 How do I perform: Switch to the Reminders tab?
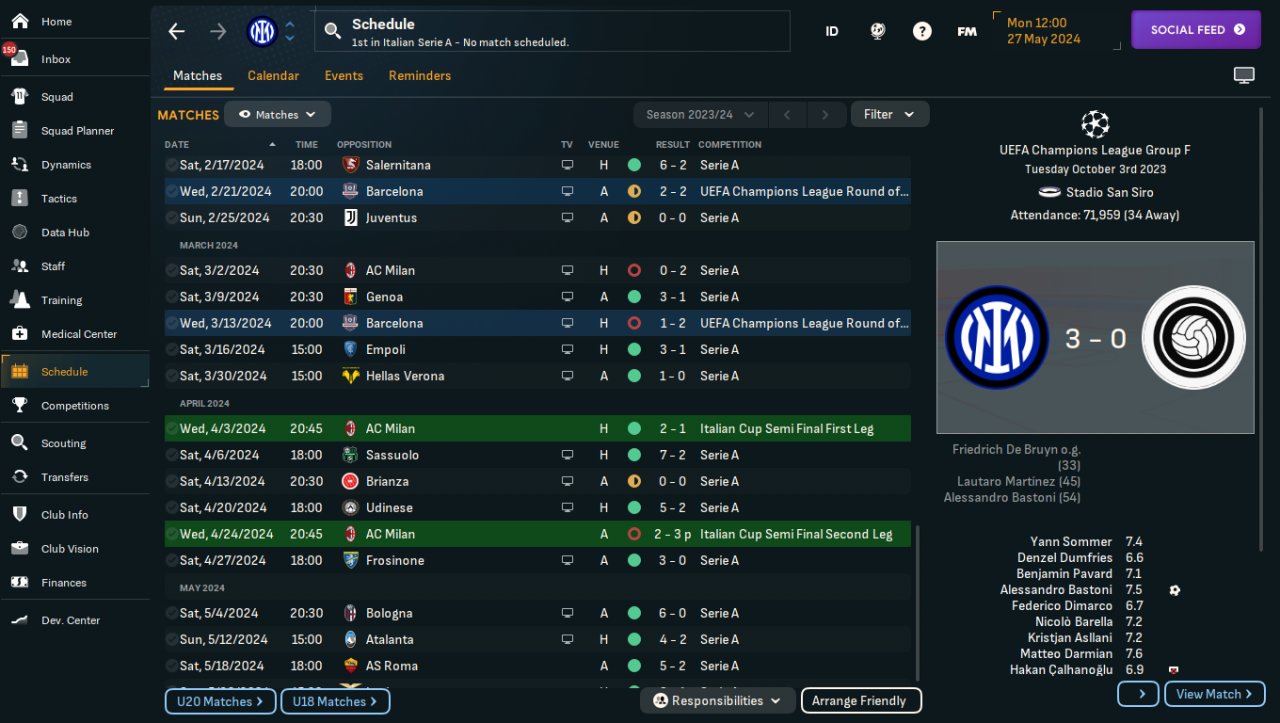point(419,76)
